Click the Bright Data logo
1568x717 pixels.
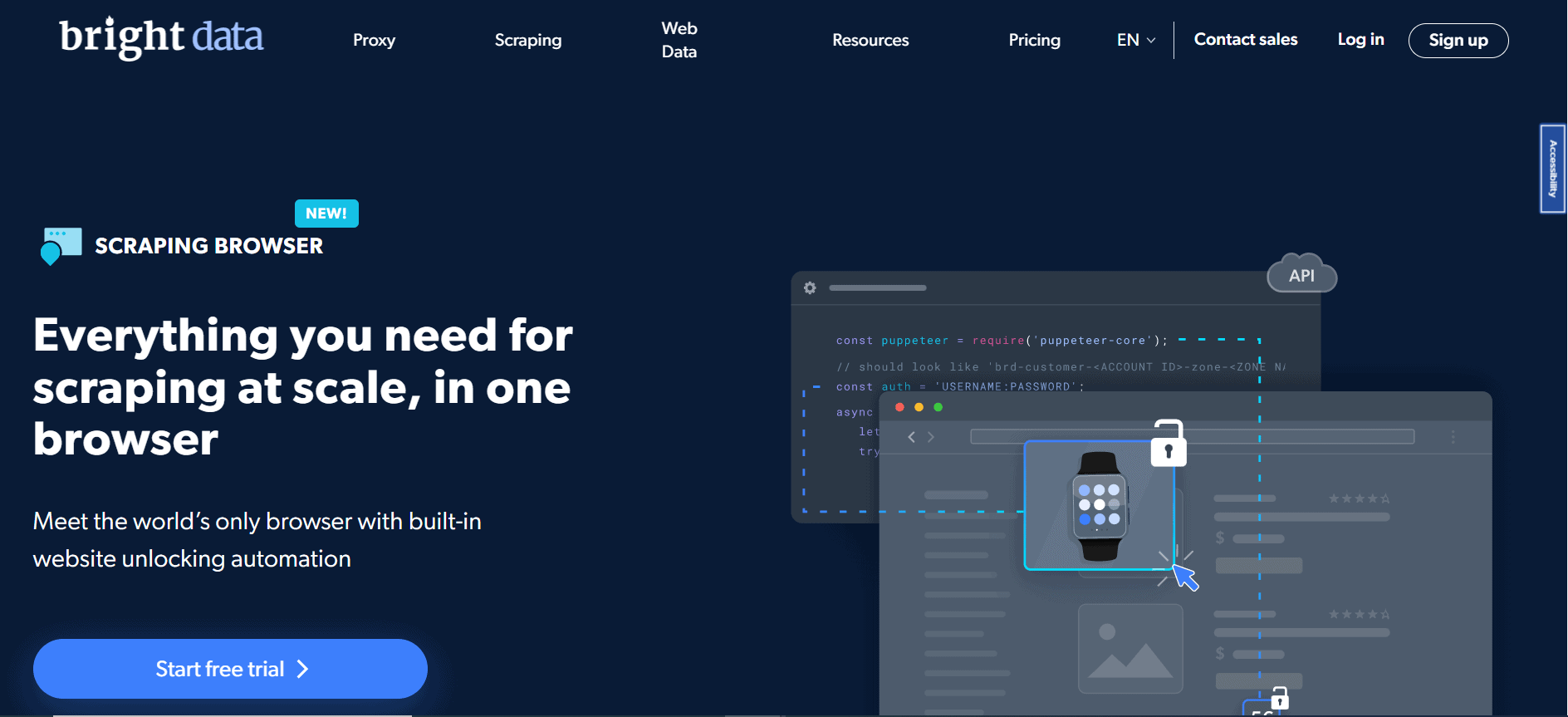(x=161, y=38)
